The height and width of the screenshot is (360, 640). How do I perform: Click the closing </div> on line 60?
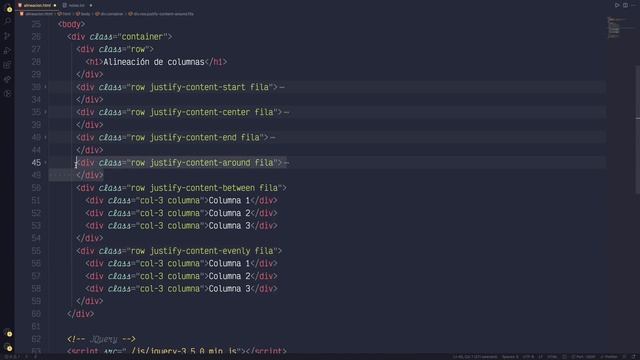(80, 314)
